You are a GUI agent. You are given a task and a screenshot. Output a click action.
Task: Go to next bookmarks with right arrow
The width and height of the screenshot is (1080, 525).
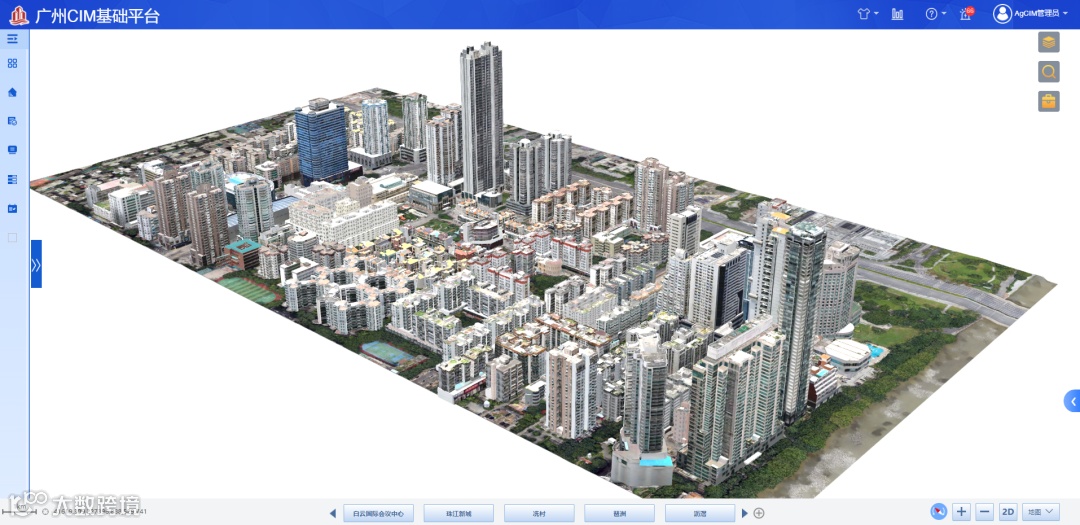point(745,513)
